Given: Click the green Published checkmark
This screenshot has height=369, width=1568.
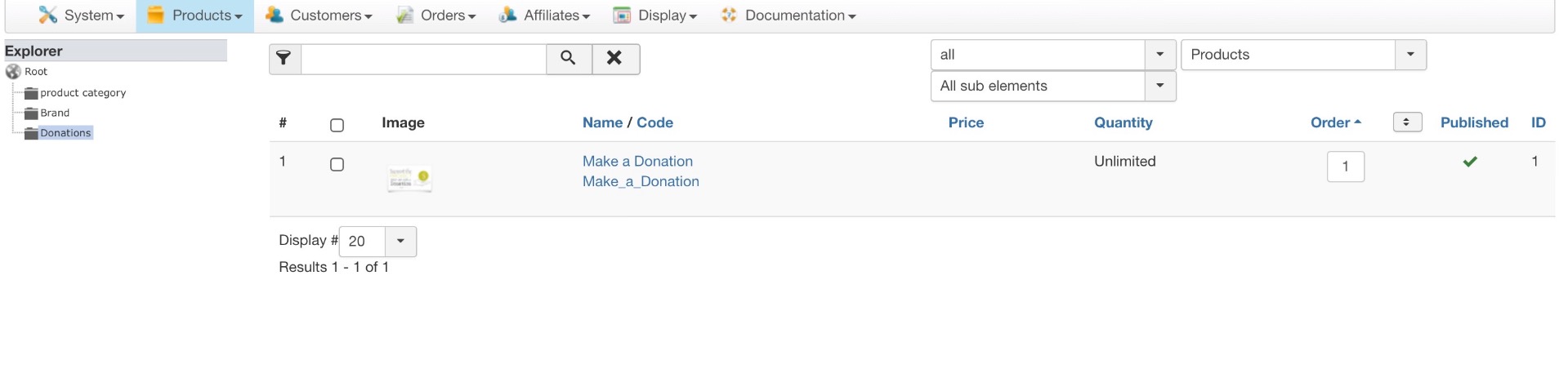Looking at the screenshot, I should (1470, 162).
